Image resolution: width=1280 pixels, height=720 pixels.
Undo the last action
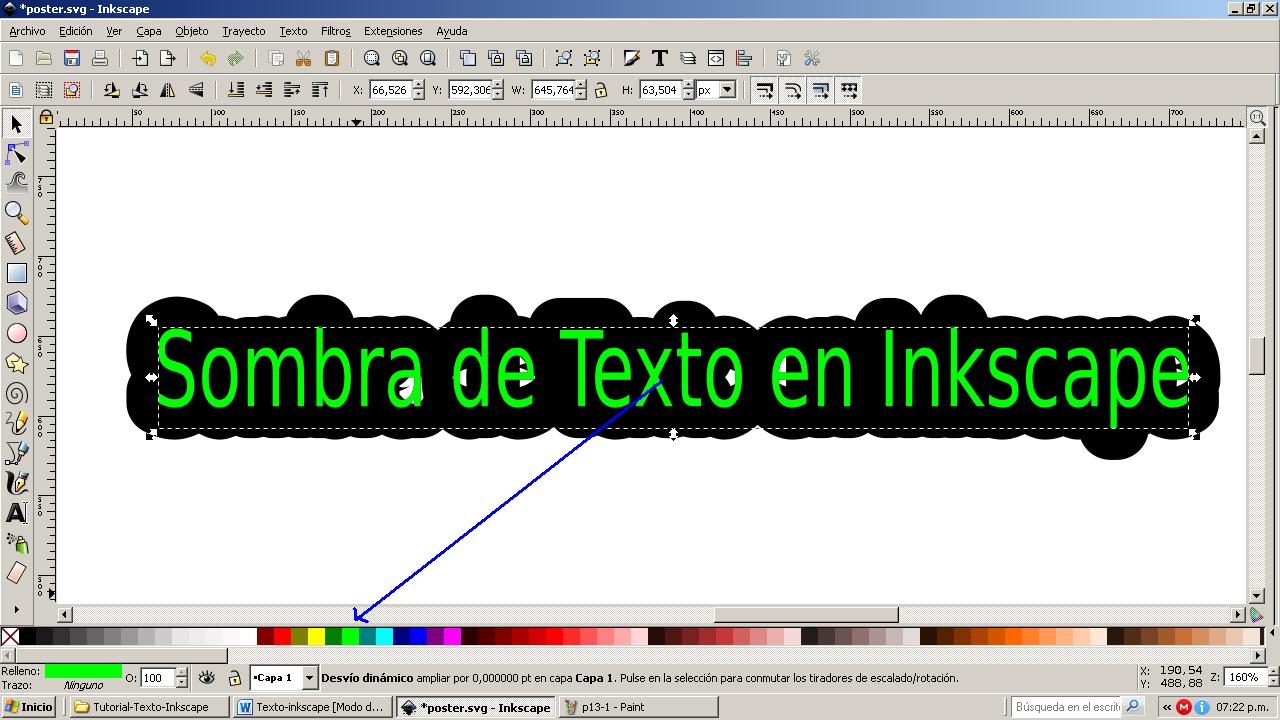[208, 58]
